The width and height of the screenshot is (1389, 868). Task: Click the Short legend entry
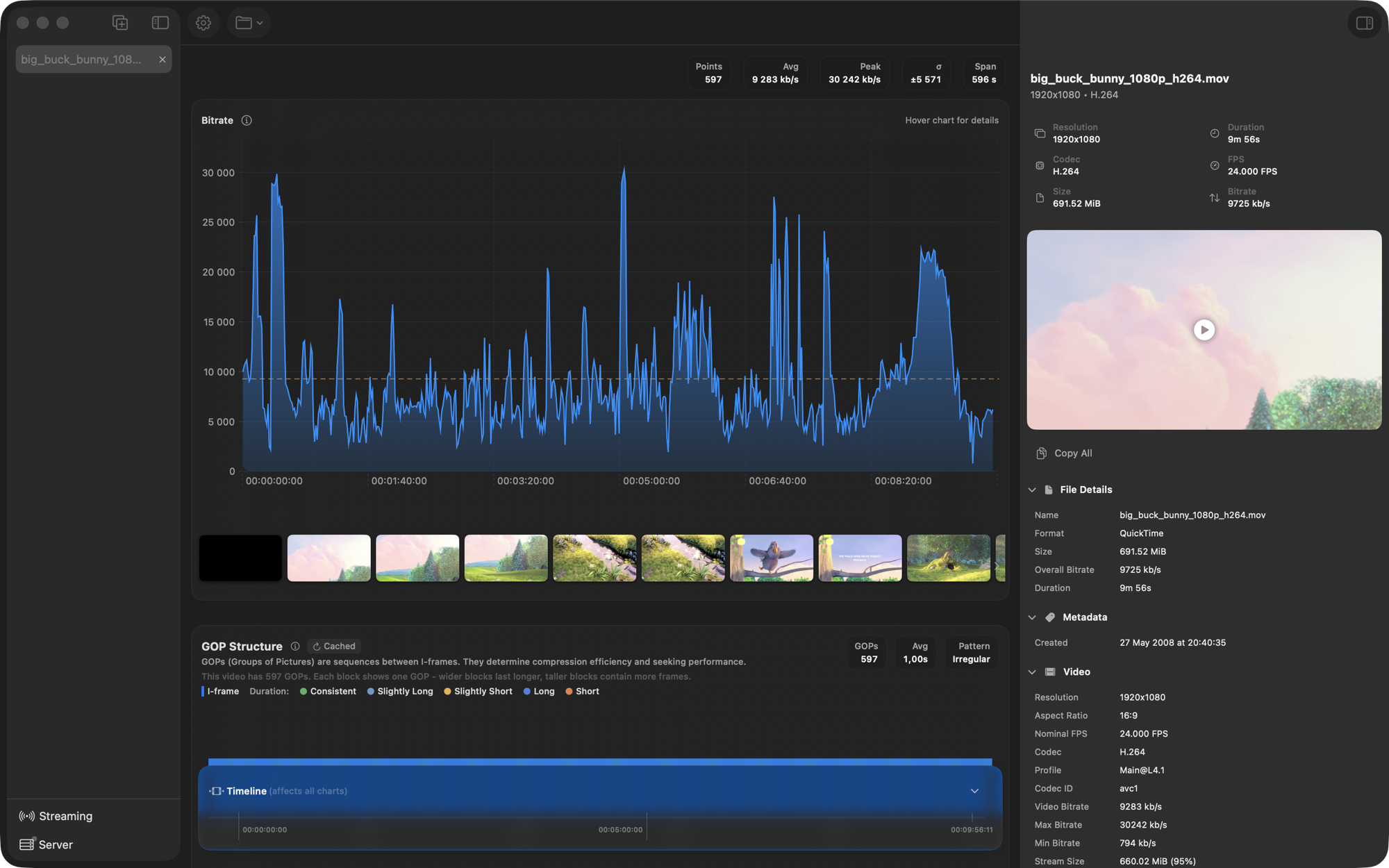[x=582, y=692]
